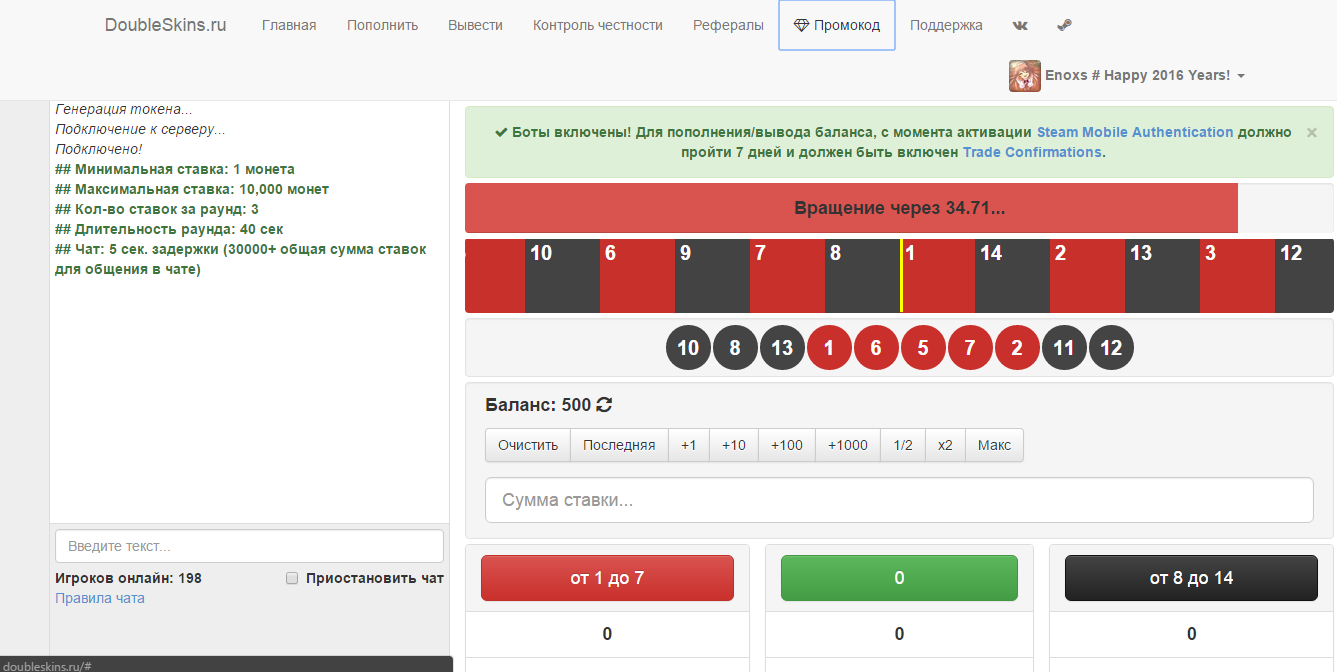Add +100 to the bet amount
Viewport: 1337px width, 672px height.
click(x=787, y=445)
